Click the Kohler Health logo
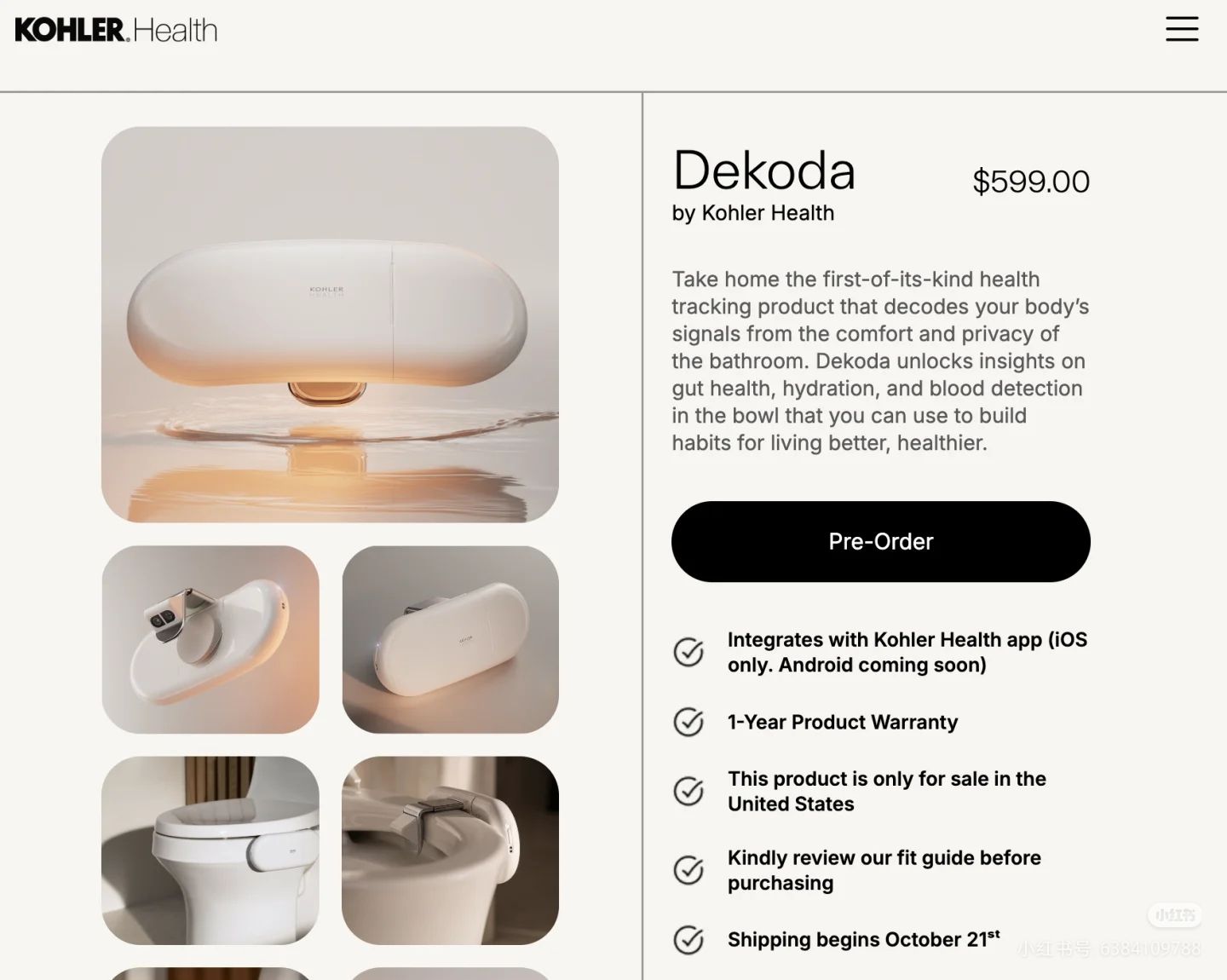 116,30
